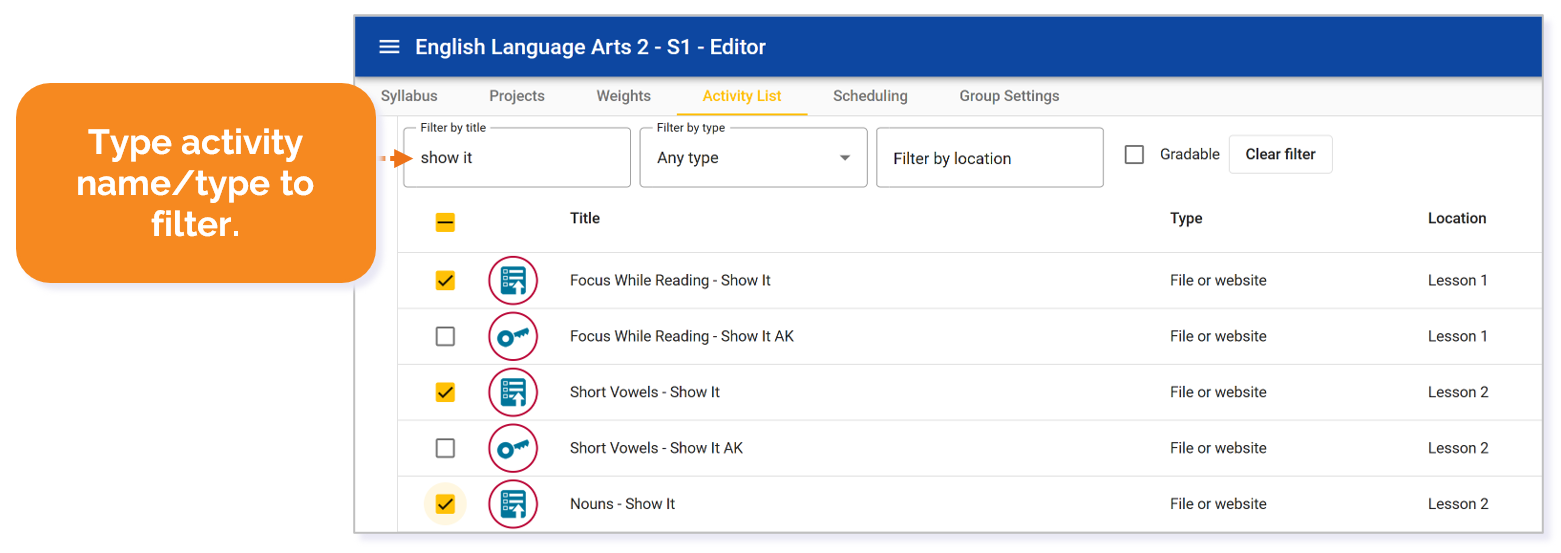Uncheck the Focus While Reading - Show It checkbox
Screen dimensions: 1561x553
click(446, 281)
